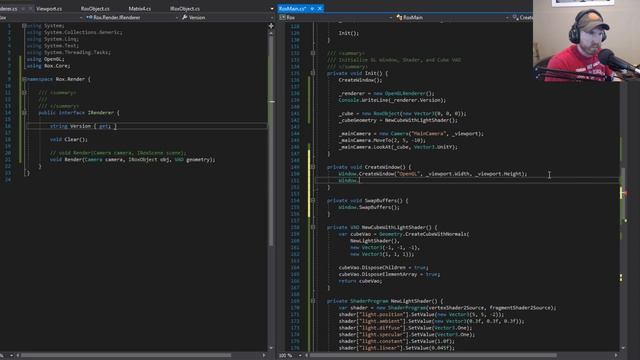
Task: Collapse the namespace Rox.Render region
Action: coord(24,79)
